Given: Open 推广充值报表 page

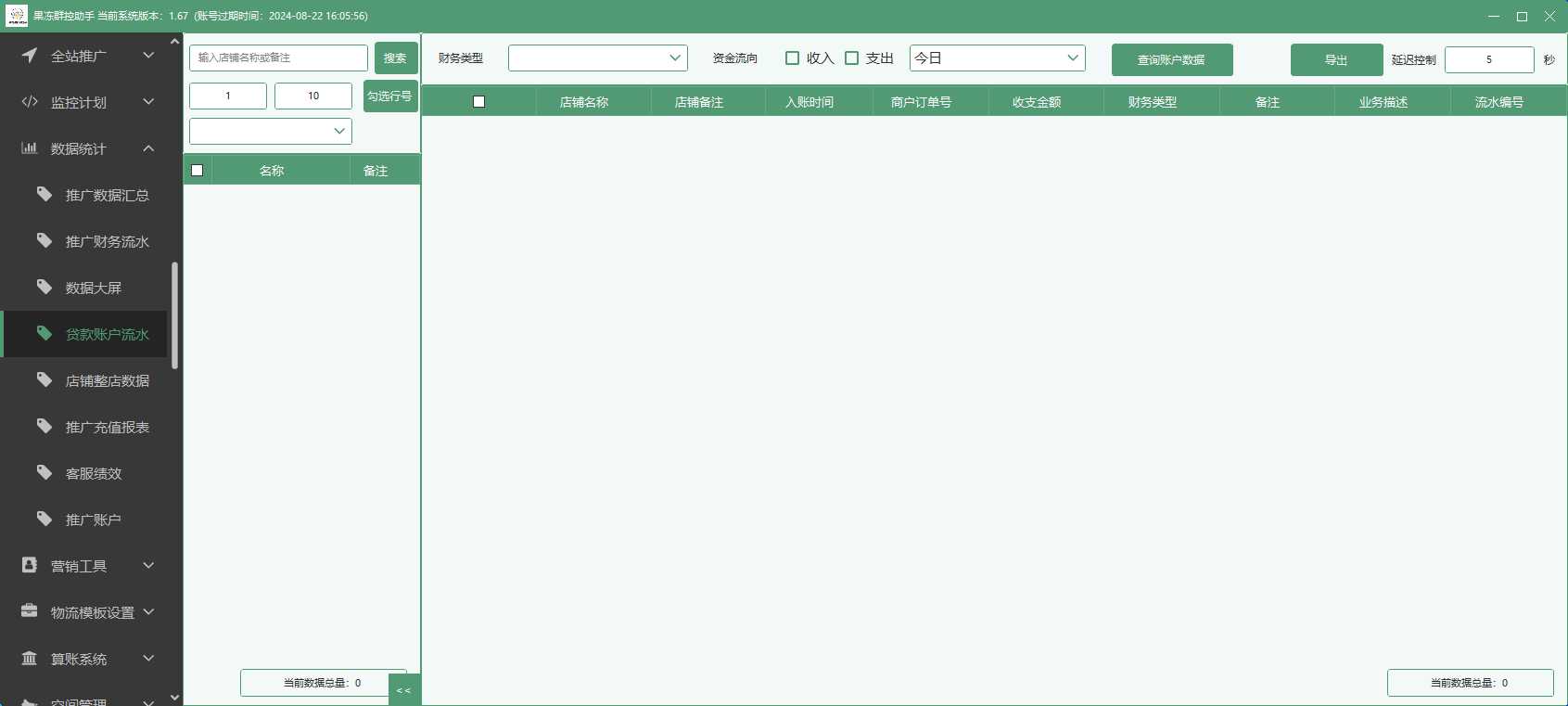Looking at the screenshot, I should click(107, 428).
